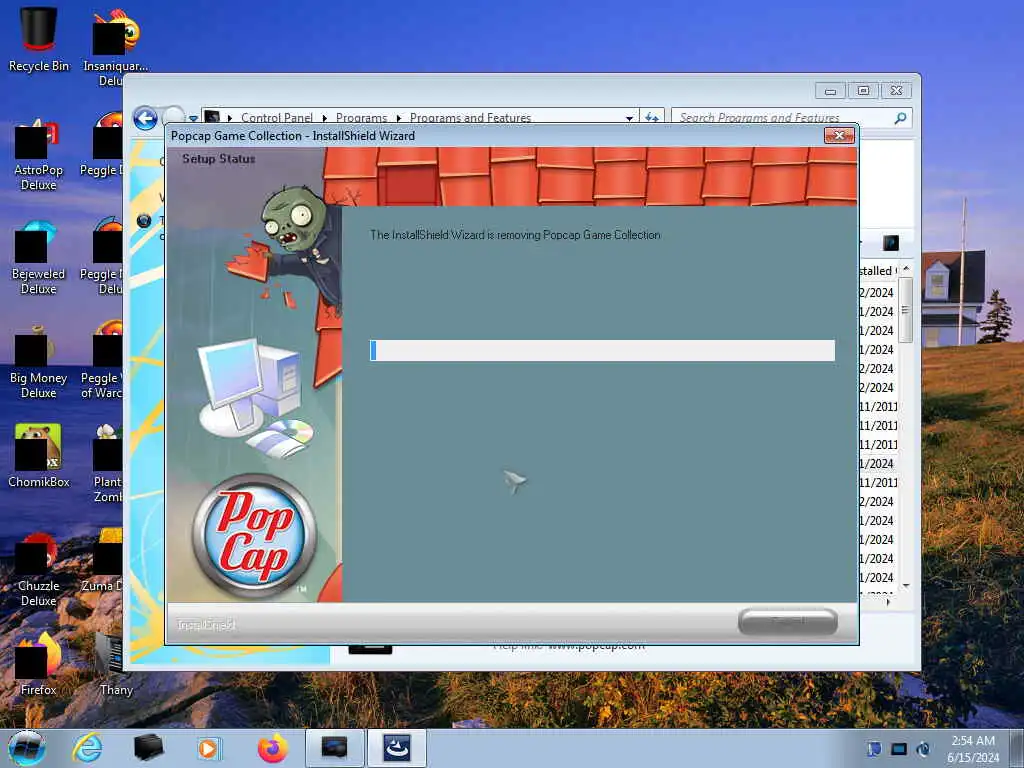Open the taskbar clock showing 2:54 AM
This screenshot has height=768, width=1024.
[x=973, y=748]
